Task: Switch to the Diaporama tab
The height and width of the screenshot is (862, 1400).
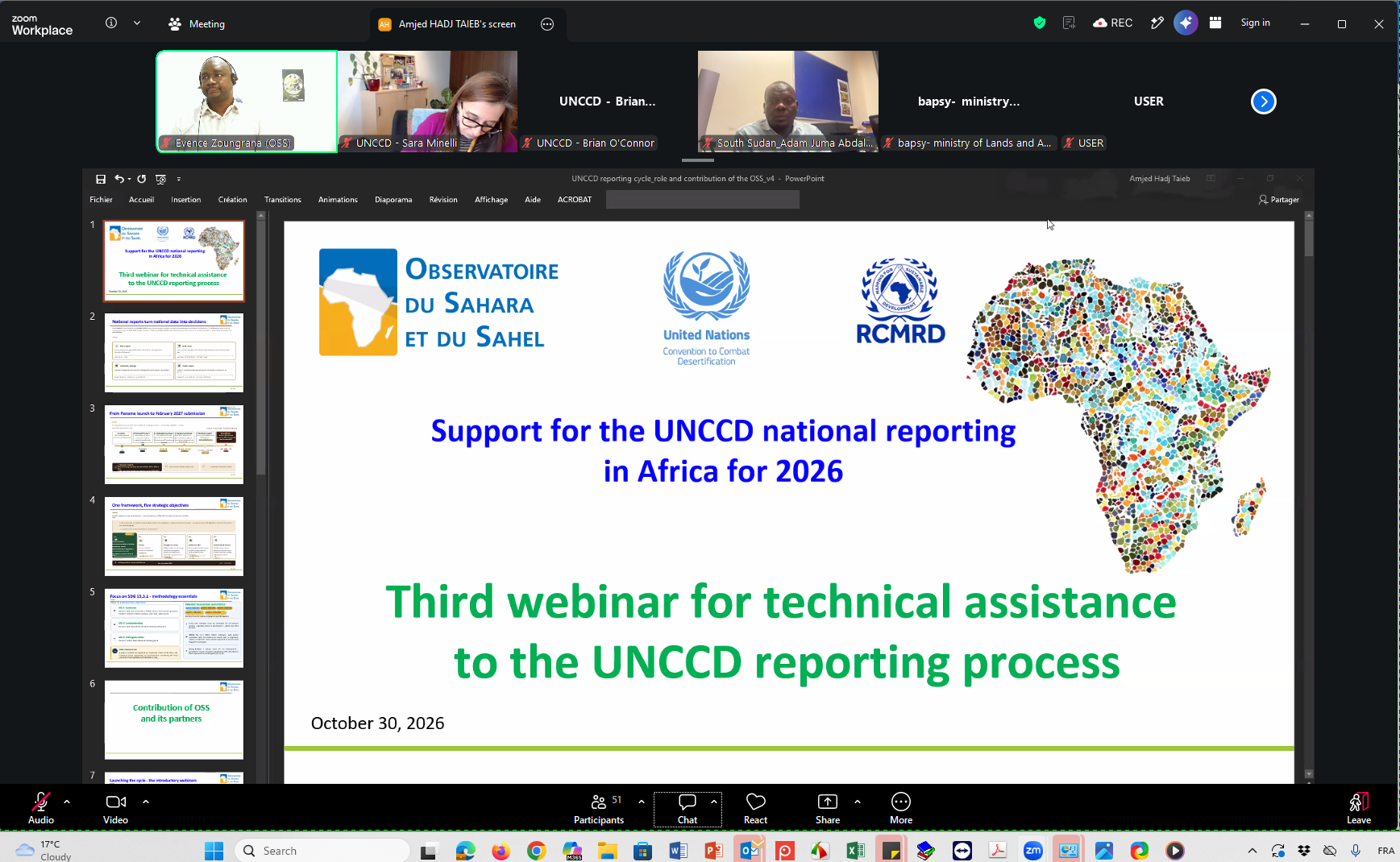Action: [x=393, y=200]
